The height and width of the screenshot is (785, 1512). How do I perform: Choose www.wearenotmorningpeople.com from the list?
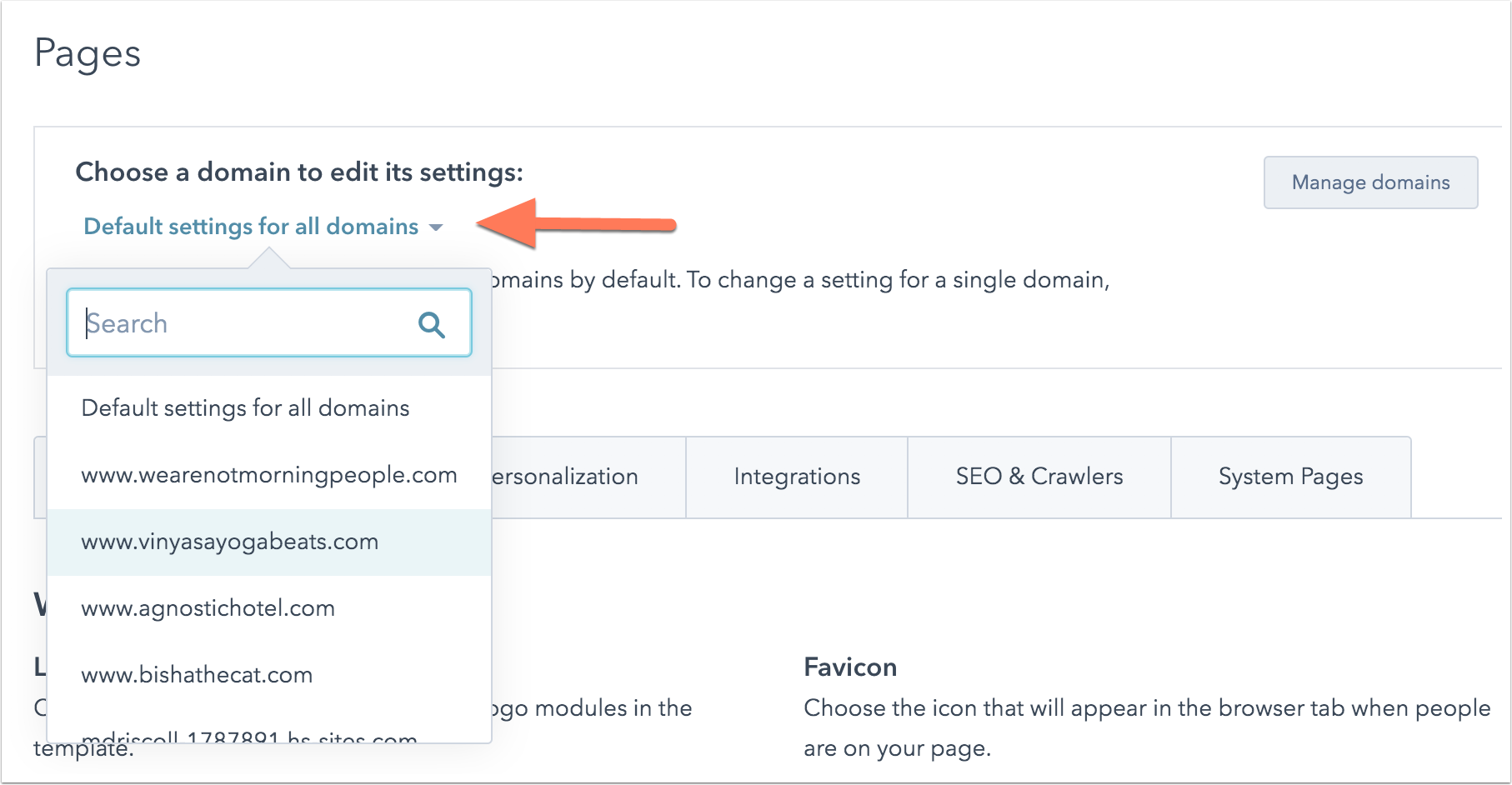[x=269, y=475]
